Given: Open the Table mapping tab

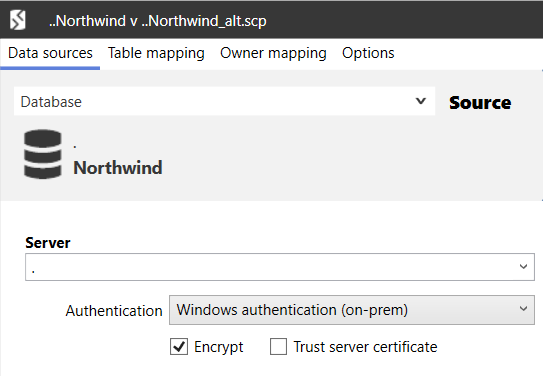Looking at the screenshot, I should tap(156, 53).
